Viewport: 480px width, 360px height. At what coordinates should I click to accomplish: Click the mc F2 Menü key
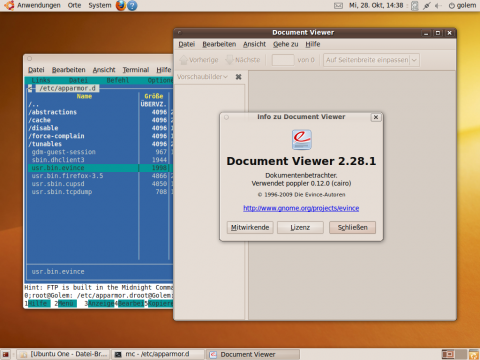(x=67, y=304)
